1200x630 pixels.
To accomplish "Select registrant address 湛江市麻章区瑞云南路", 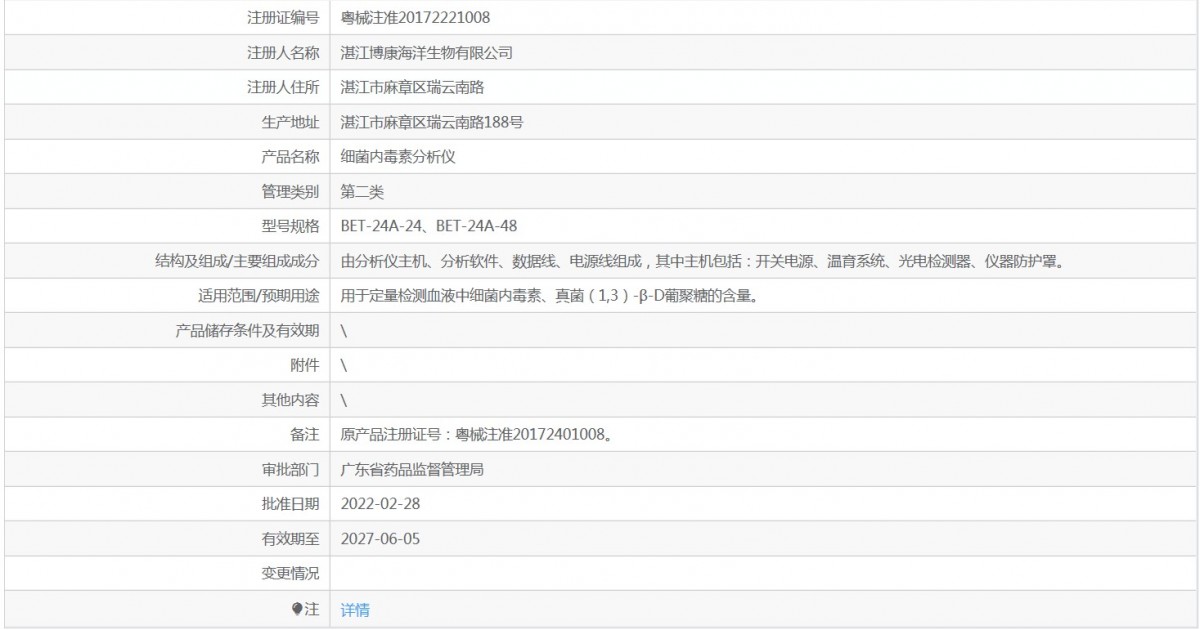I will point(413,87).
